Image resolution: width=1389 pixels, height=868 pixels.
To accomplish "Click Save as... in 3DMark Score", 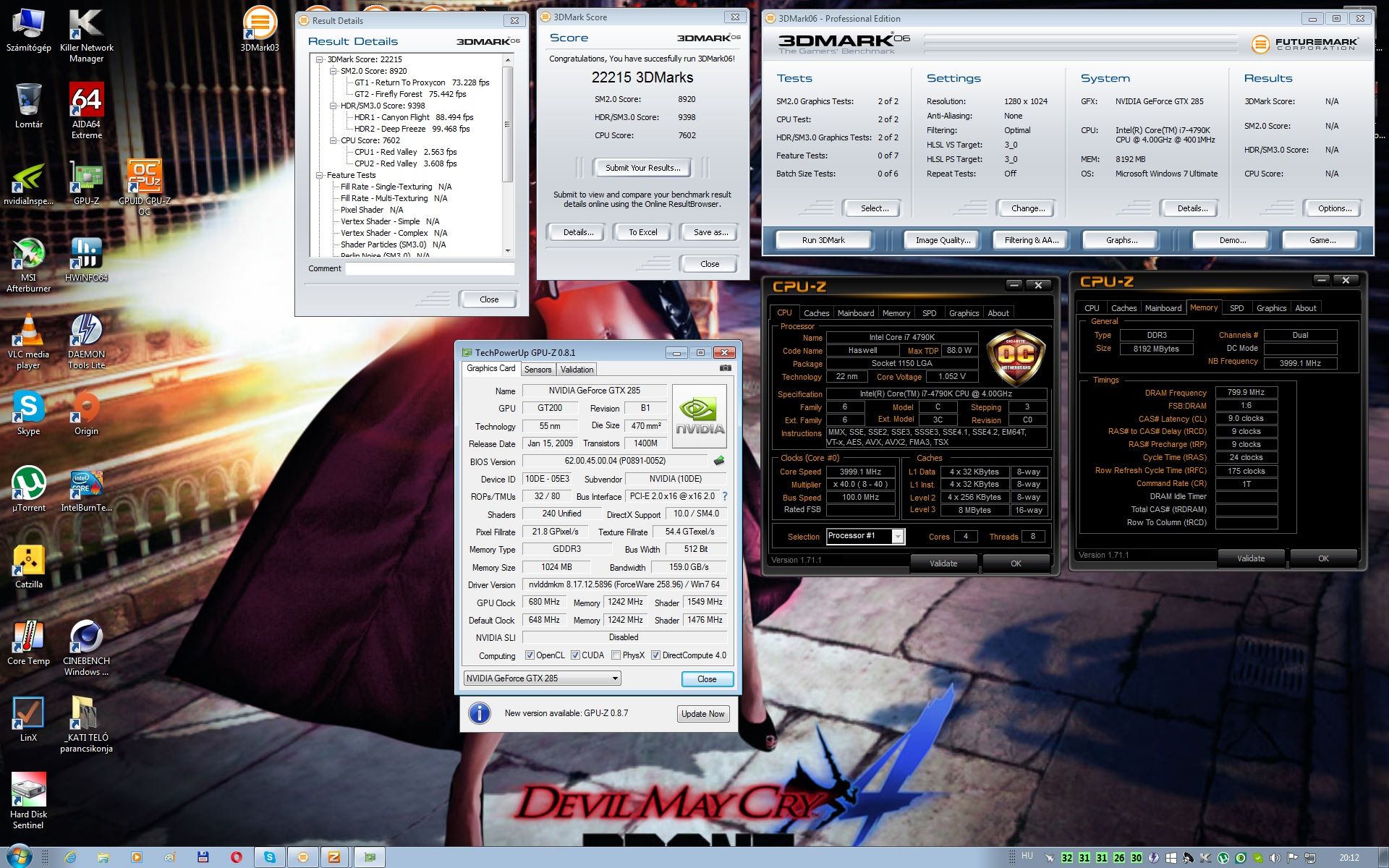I will (710, 232).
